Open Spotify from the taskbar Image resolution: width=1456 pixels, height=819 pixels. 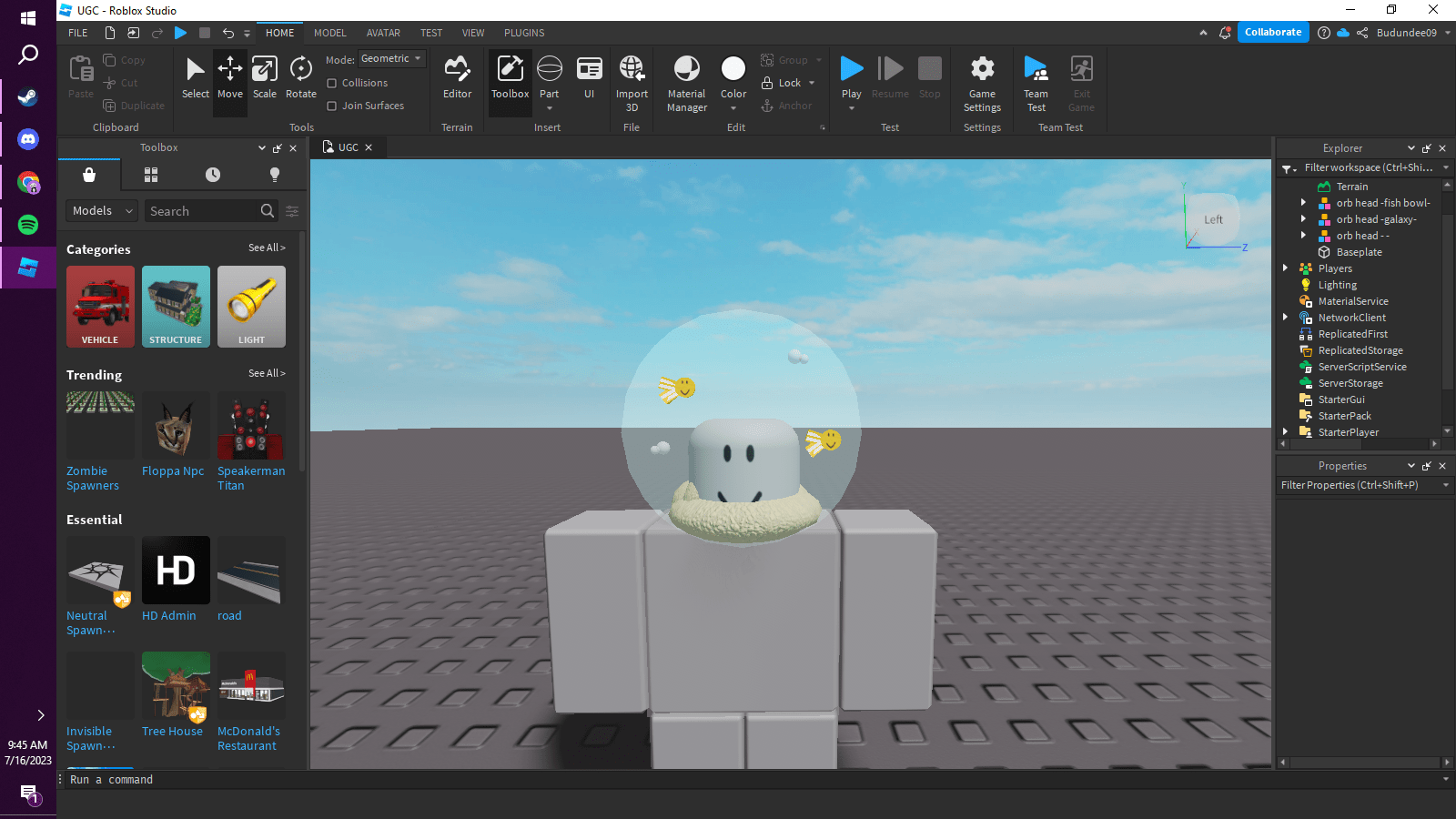tap(28, 225)
